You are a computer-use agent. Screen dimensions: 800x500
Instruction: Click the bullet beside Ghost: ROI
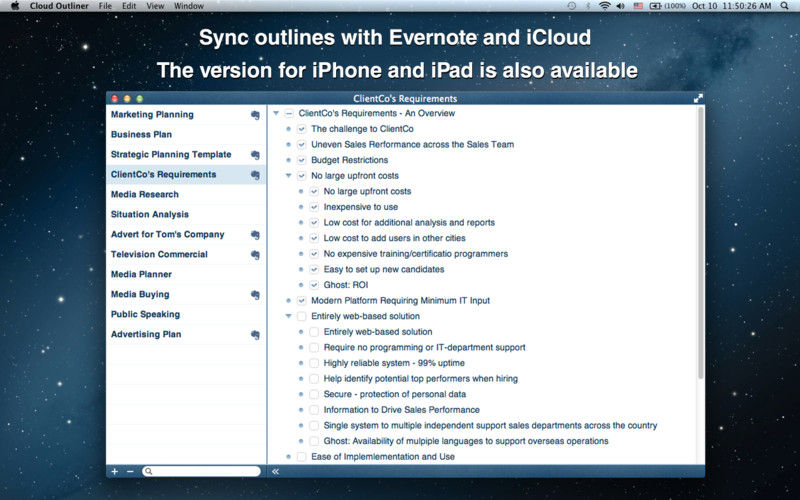click(x=301, y=285)
